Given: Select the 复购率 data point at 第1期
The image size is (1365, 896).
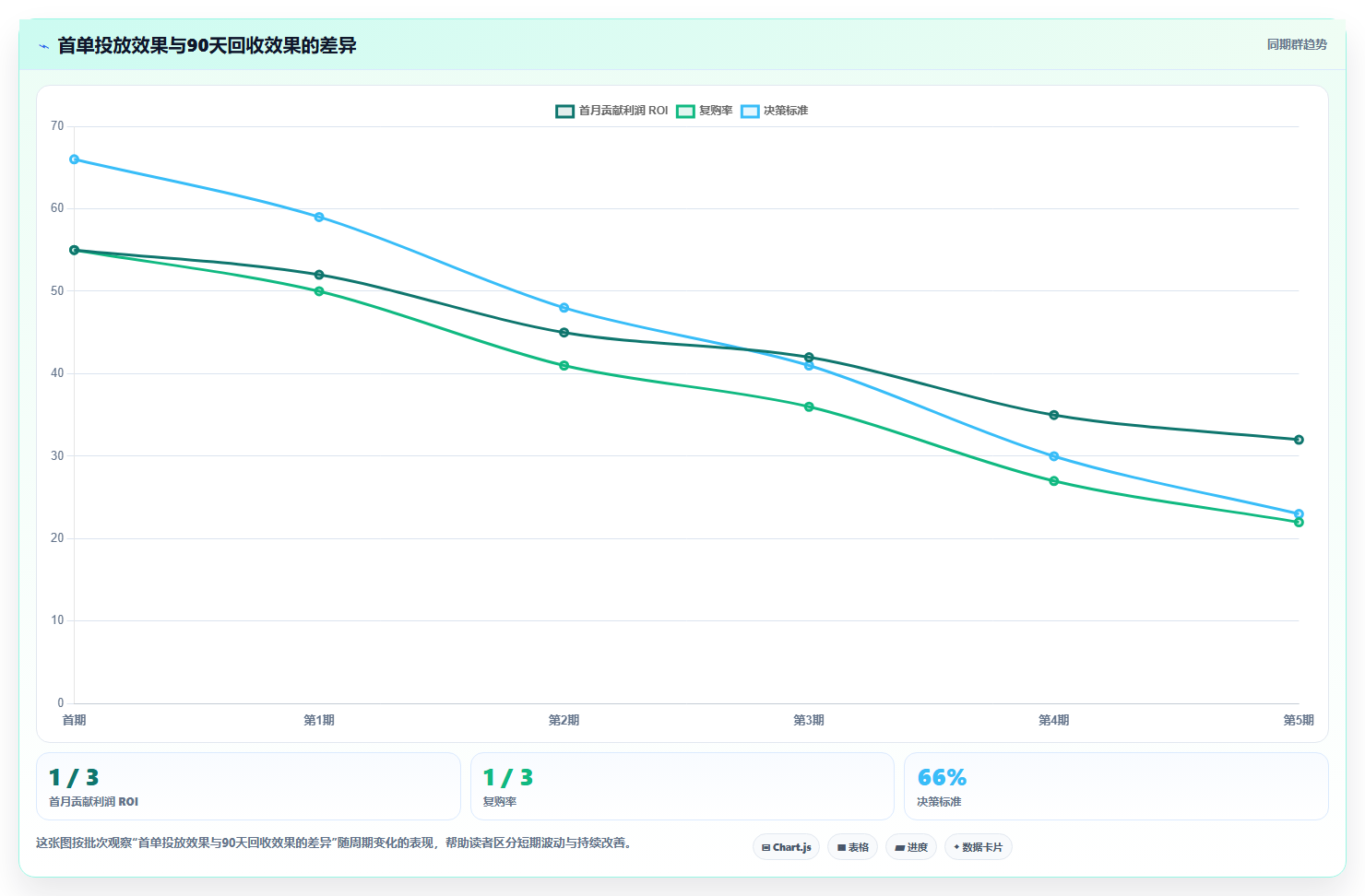Looking at the screenshot, I should point(319,291).
